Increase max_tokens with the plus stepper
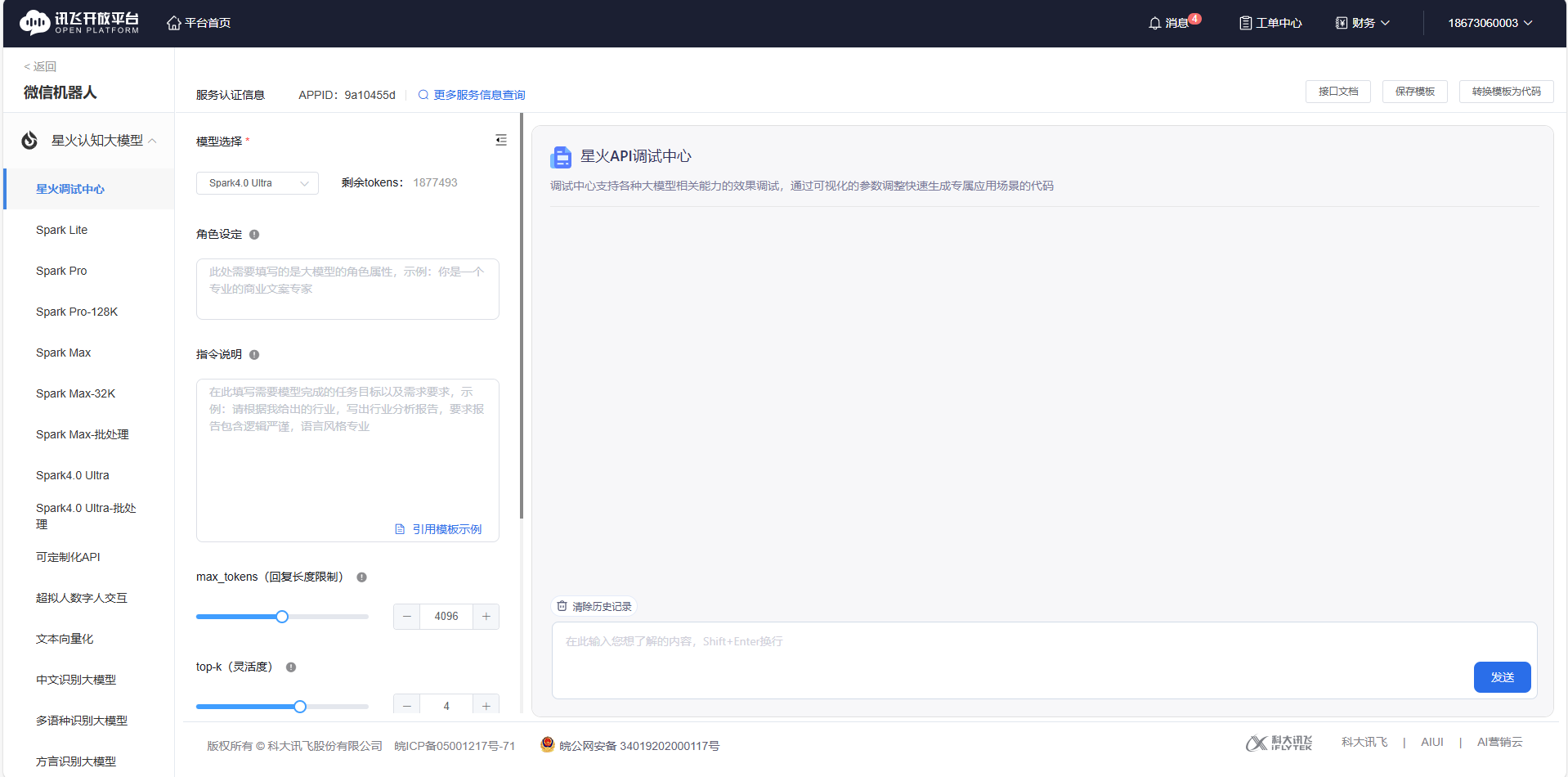The image size is (1568, 777). click(486, 617)
